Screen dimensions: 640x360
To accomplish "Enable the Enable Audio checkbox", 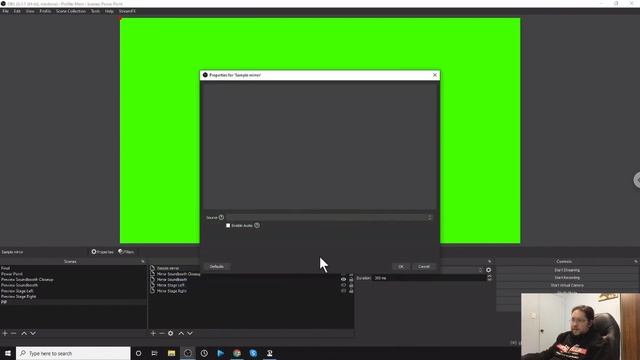I will click(228, 225).
